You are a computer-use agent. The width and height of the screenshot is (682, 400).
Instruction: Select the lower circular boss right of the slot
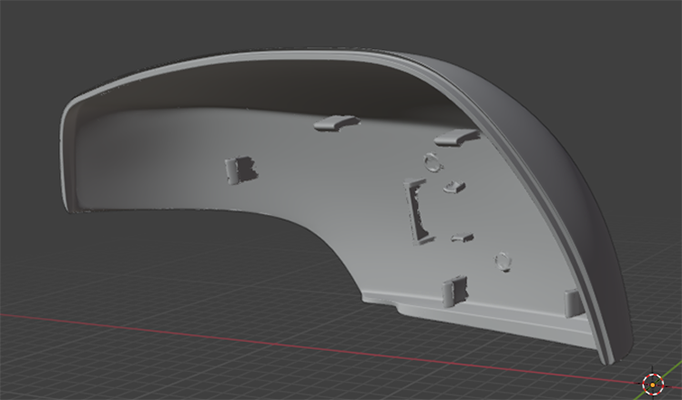point(502,261)
